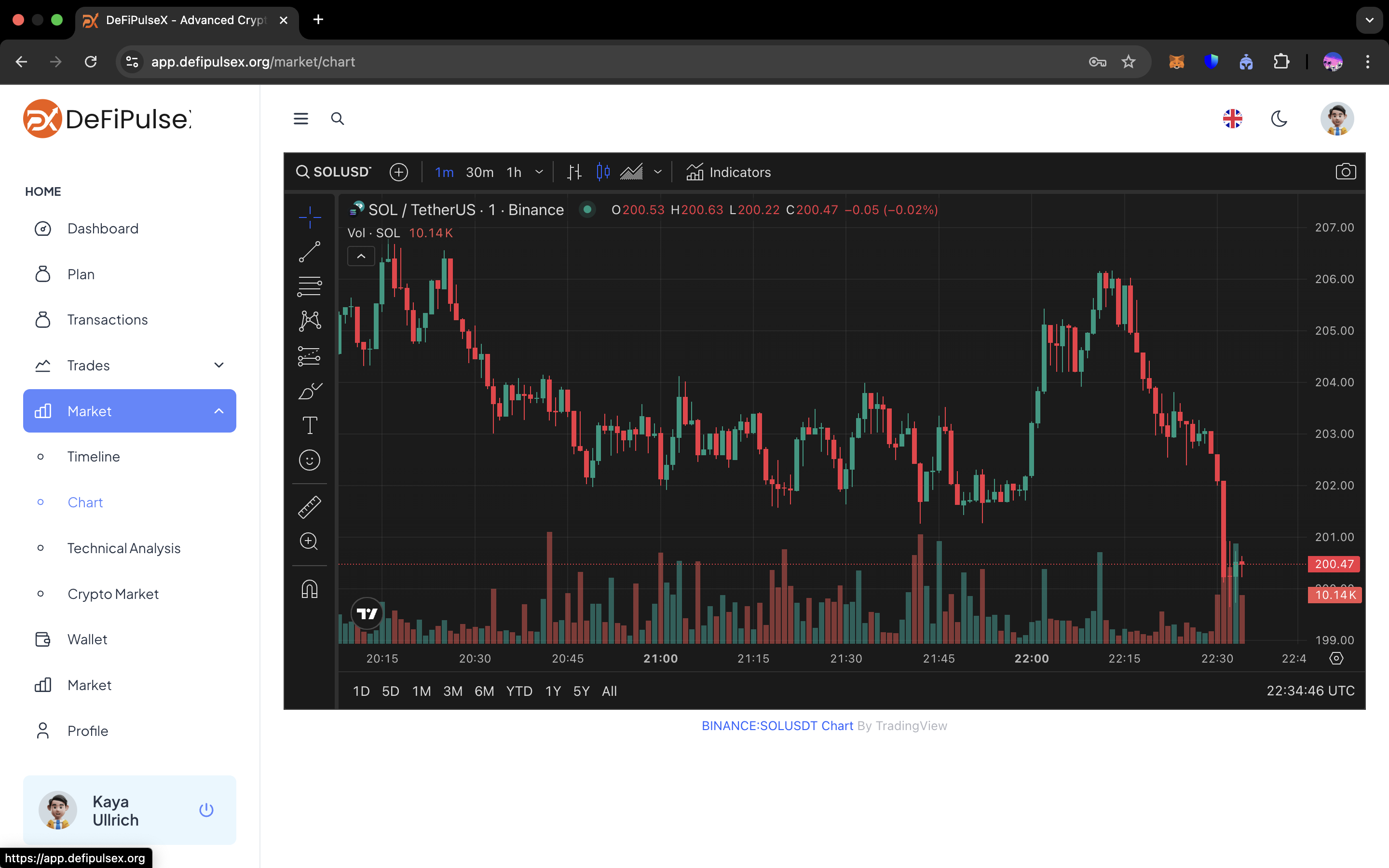Screen dimensions: 1389x868
Task: Select the trend line drawing tool
Action: [309, 251]
